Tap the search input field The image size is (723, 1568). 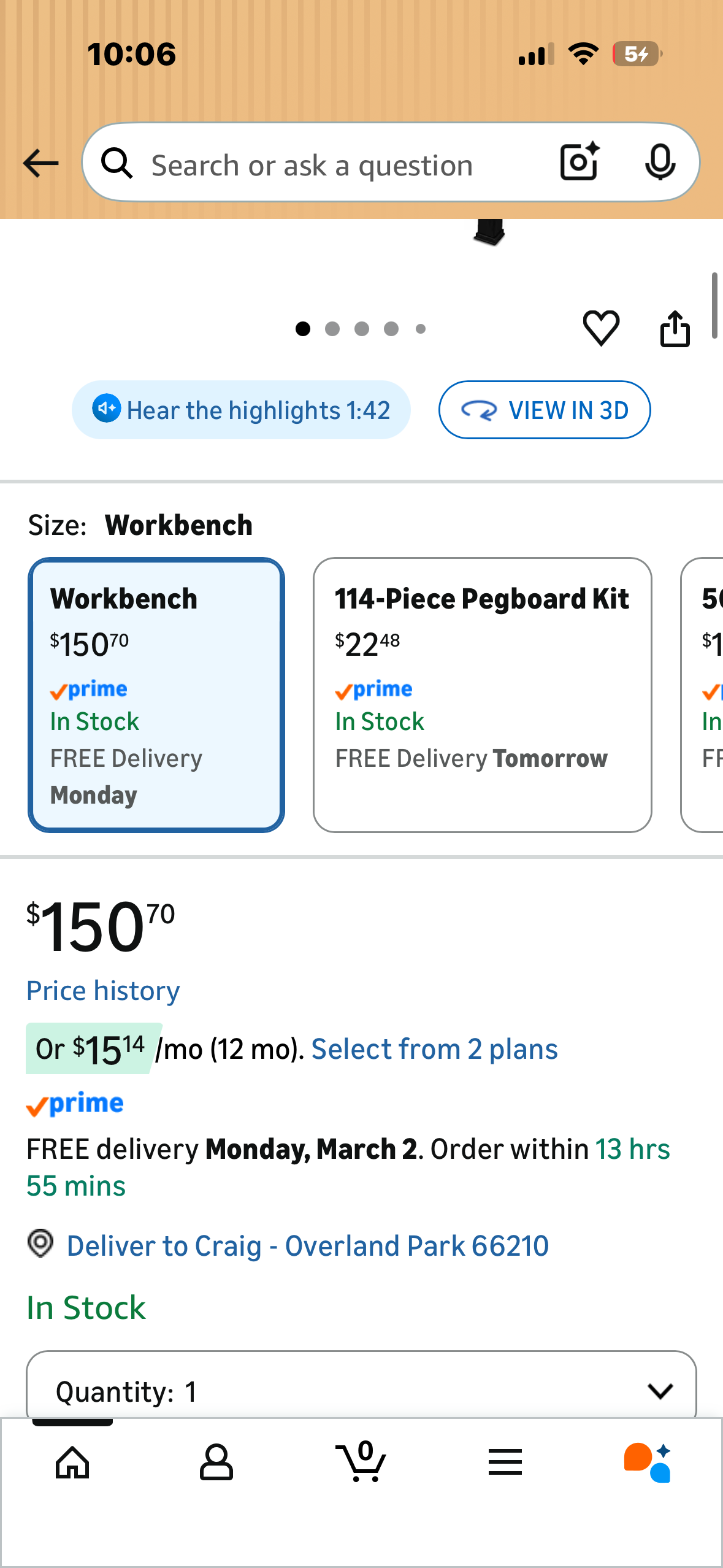coord(331,164)
